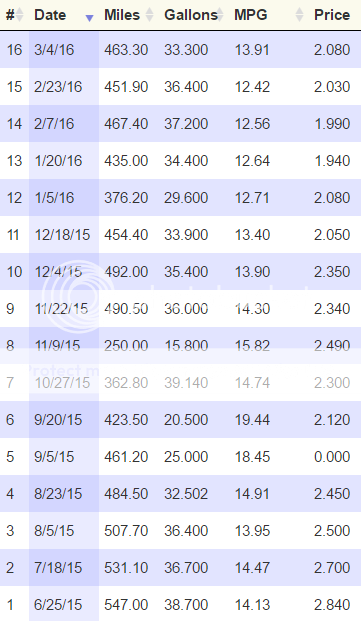Select the 467.40 miles cell
361x621 pixels.
pyautogui.click(x=126, y=124)
